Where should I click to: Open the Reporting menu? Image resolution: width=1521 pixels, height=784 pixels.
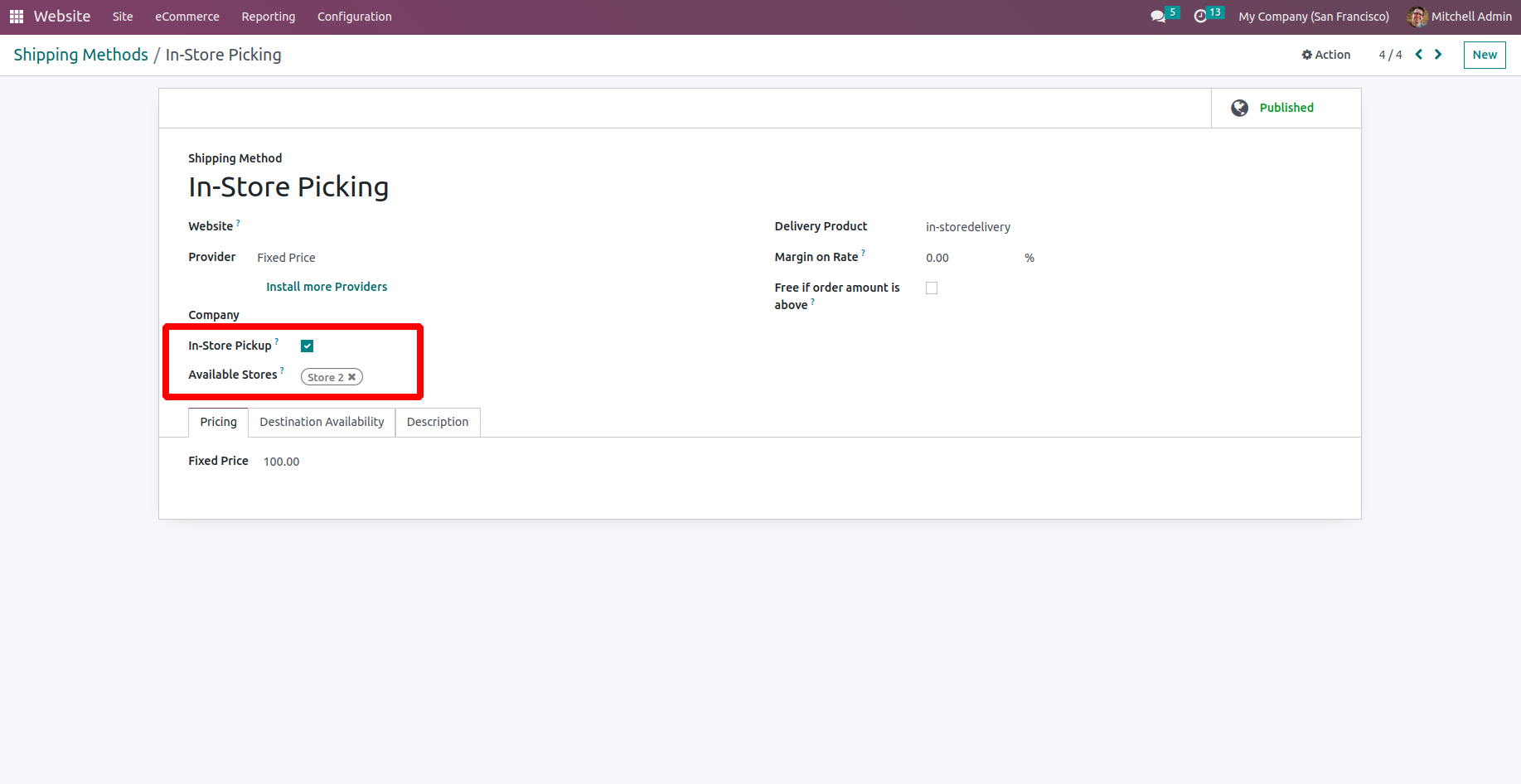pyautogui.click(x=269, y=17)
